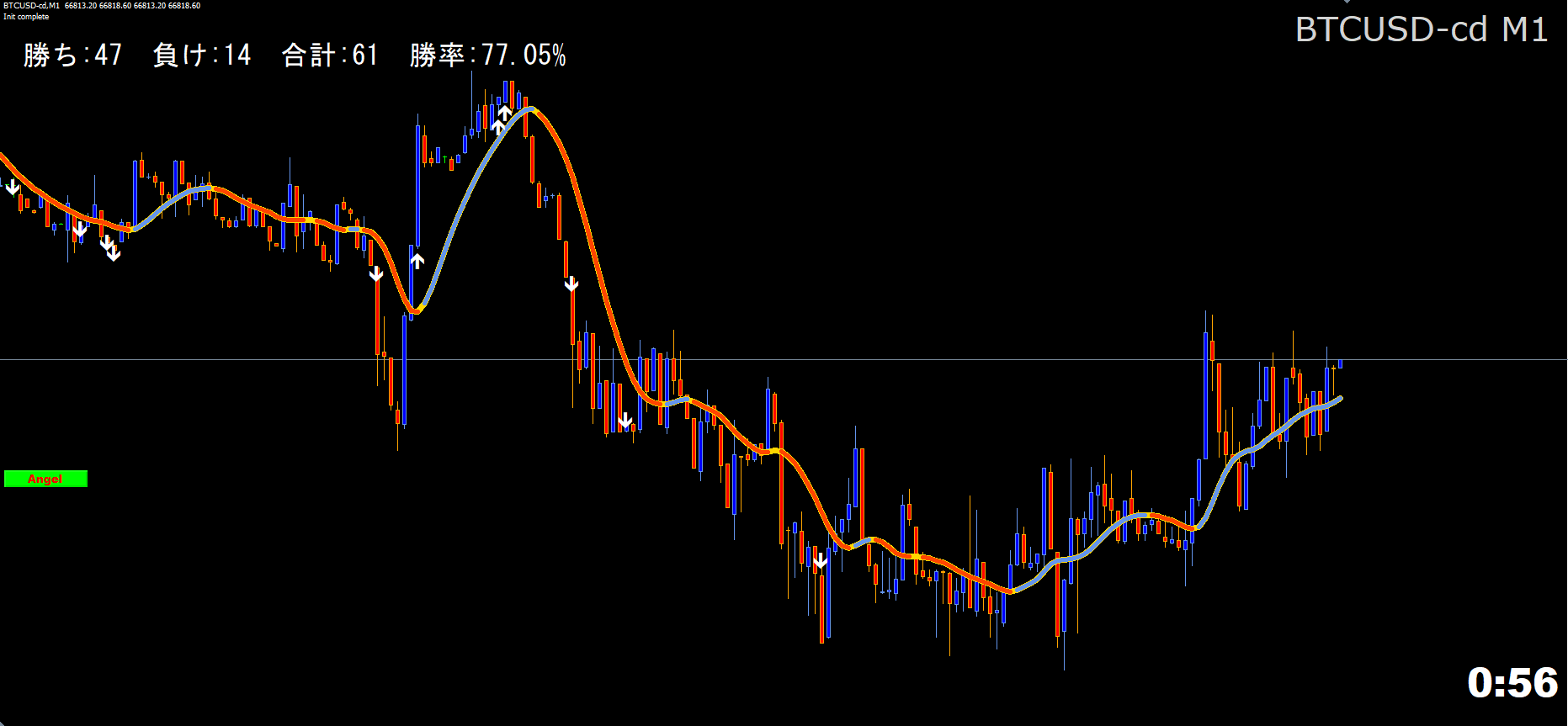Select the topmost up arrow signal at the price peak
Viewport: 1568px width, 726px height.
pyautogui.click(x=505, y=113)
